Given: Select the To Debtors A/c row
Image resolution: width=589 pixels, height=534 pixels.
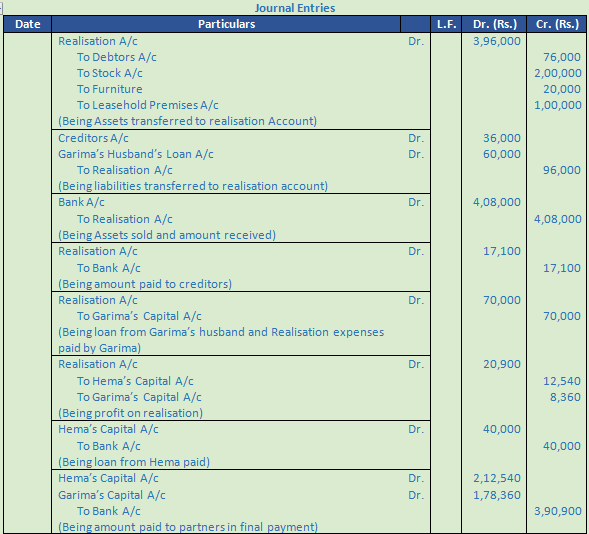Looking at the screenshot, I should [116, 57].
